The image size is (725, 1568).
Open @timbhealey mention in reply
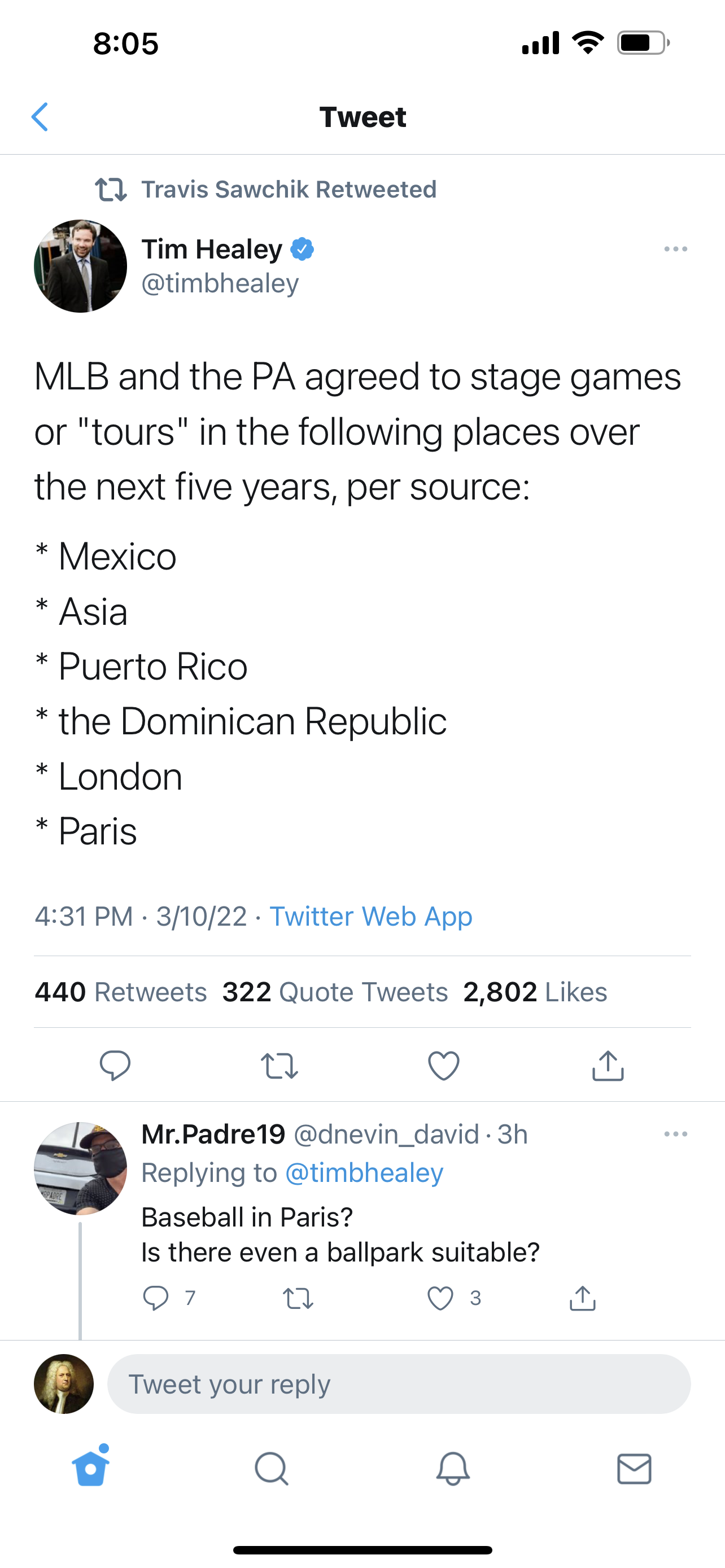point(364,1173)
